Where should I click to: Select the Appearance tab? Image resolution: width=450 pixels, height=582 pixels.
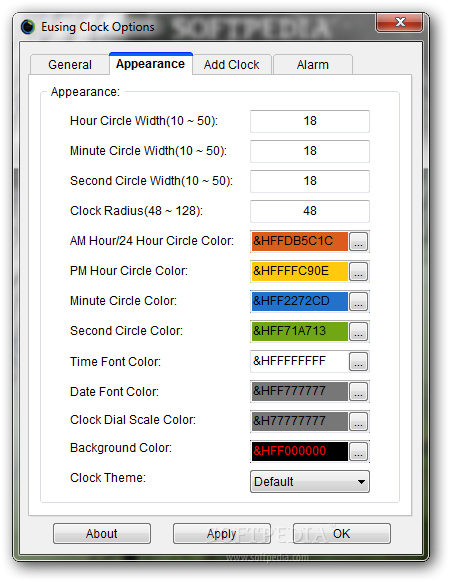(x=150, y=64)
